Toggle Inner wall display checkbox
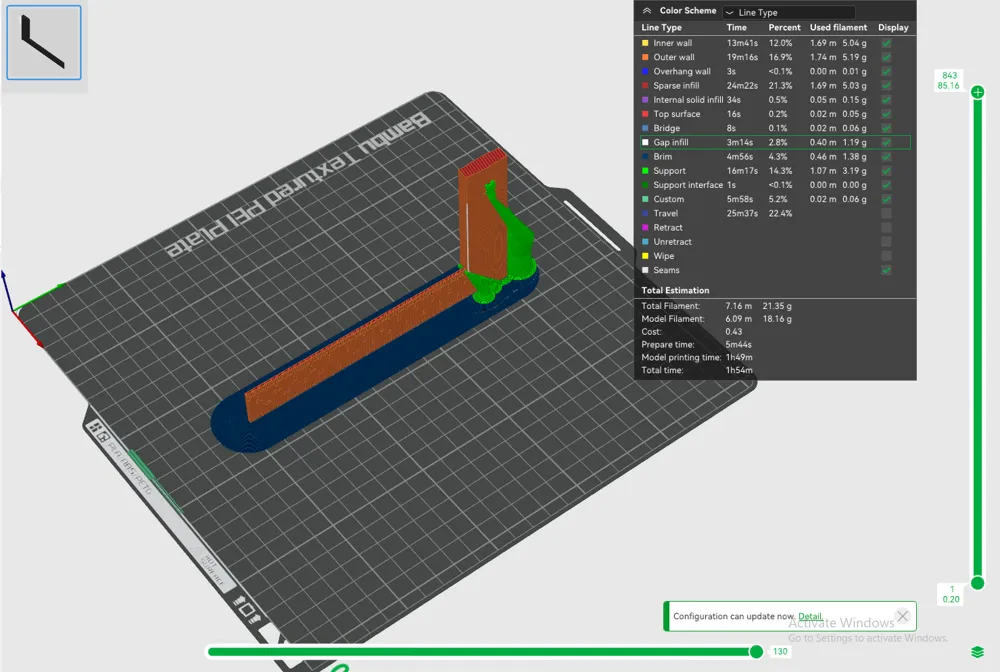 (886, 43)
